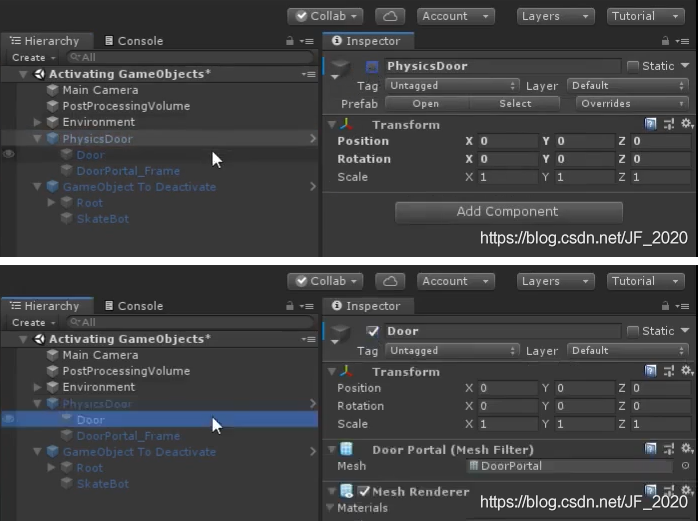Open the Layer dropdown for PhysicsDoor

point(628,85)
